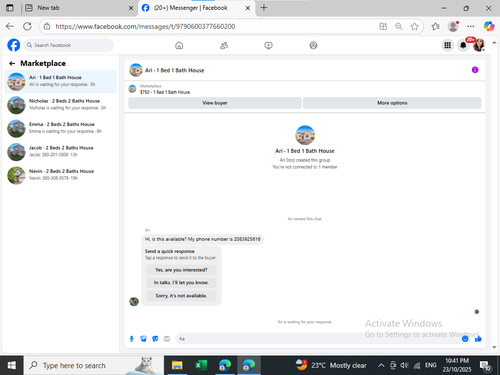Viewport: 500px width, 375px height.
Task: Open the Friends icon in top navigation
Action: point(224,45)
